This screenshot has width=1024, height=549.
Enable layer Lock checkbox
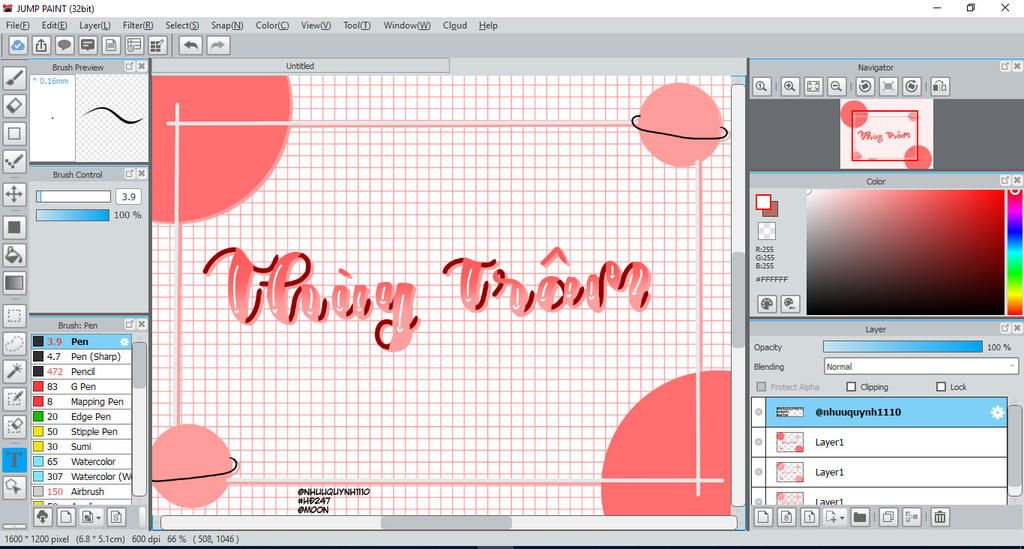[x=941, y=386]
